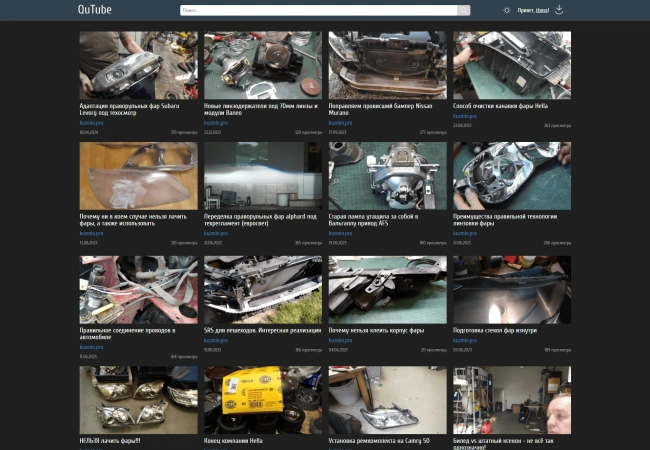Open Nissan Murano bumper video thumbnail

click(x=387, y=65)
